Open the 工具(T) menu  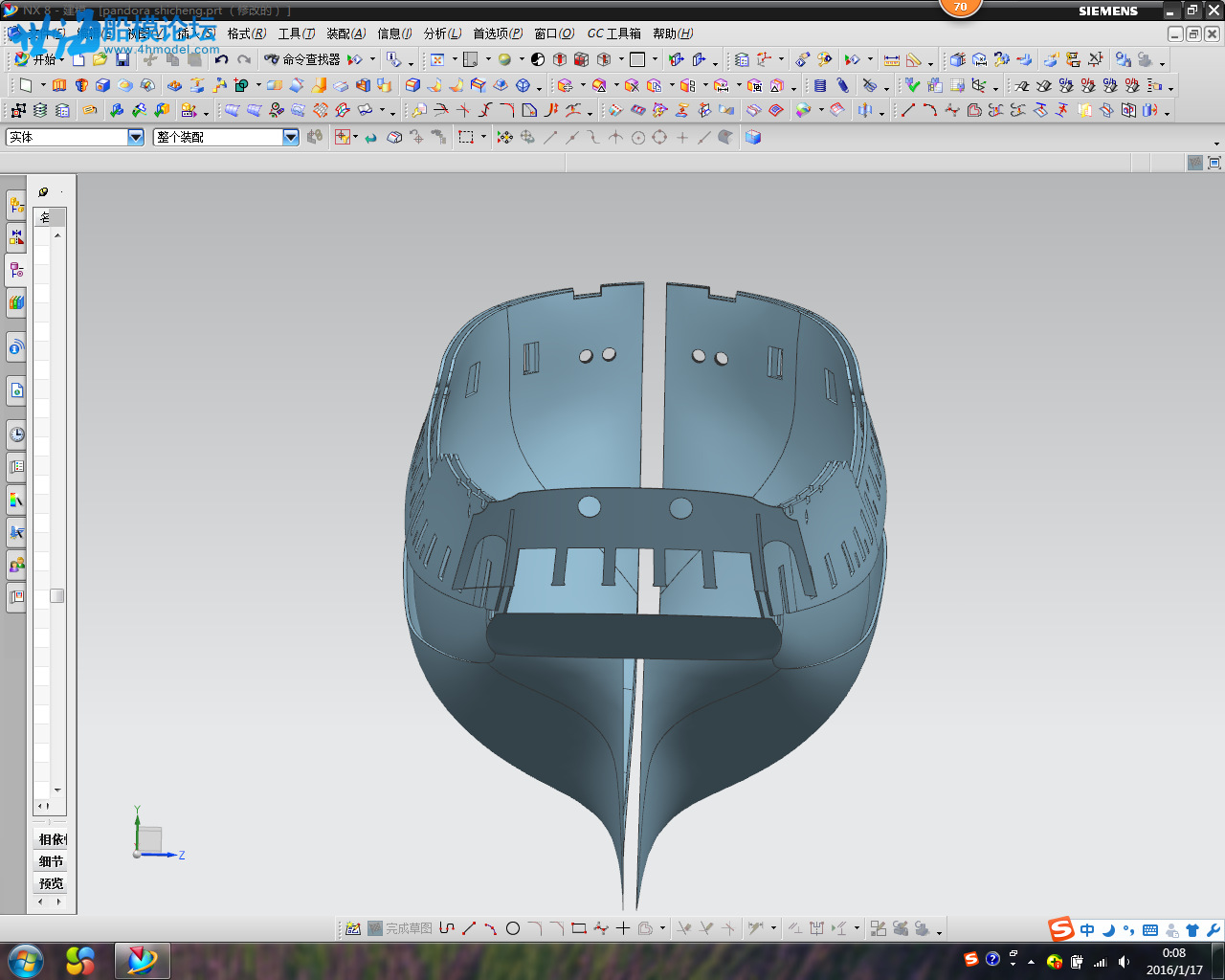pos(297,33)
